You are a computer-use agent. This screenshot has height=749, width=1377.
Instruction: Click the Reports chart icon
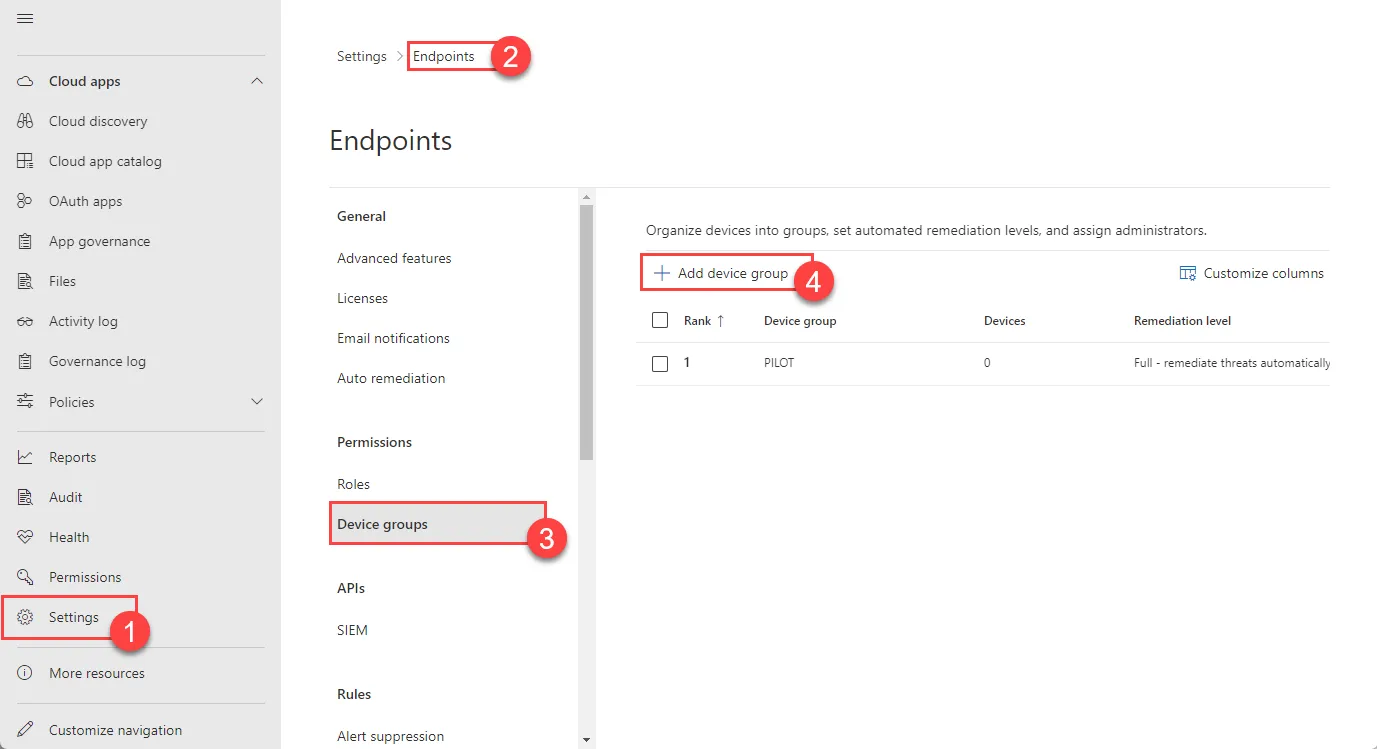(25, 457)
